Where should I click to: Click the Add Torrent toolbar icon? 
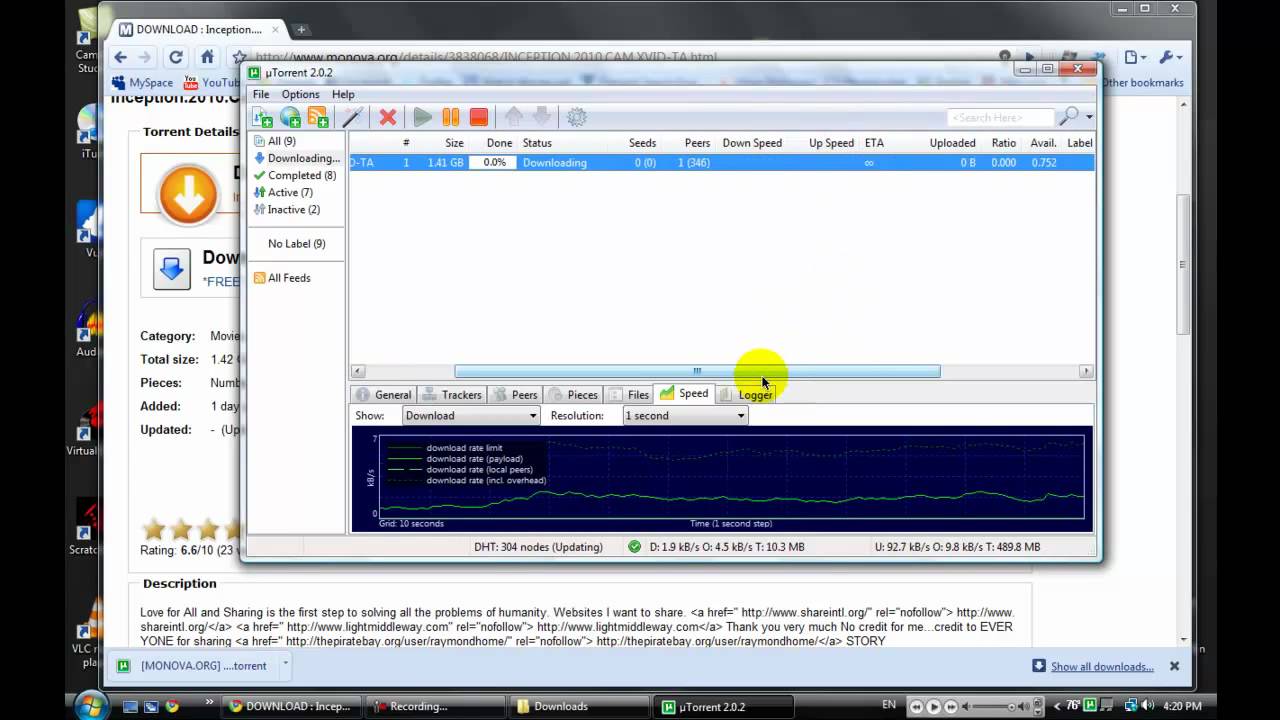(x=262, y=117)
